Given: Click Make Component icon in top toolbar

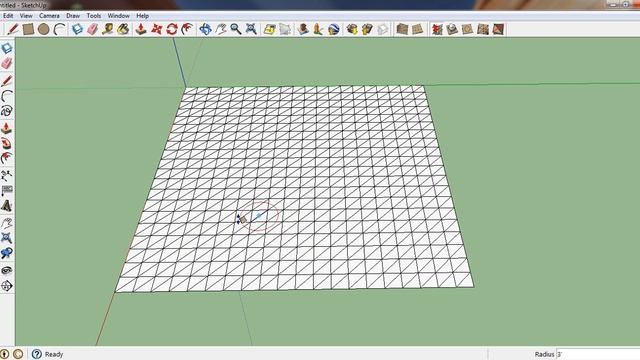Looking at the screenshot, I should pyautogui.click(x=77, y=29).
